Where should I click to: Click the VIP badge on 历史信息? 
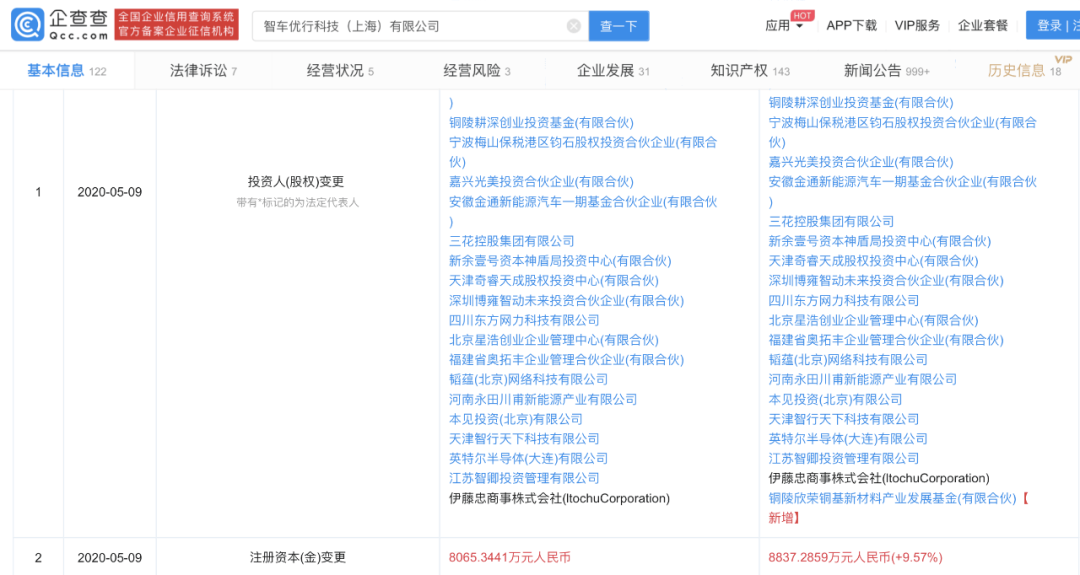point(1063,60)
